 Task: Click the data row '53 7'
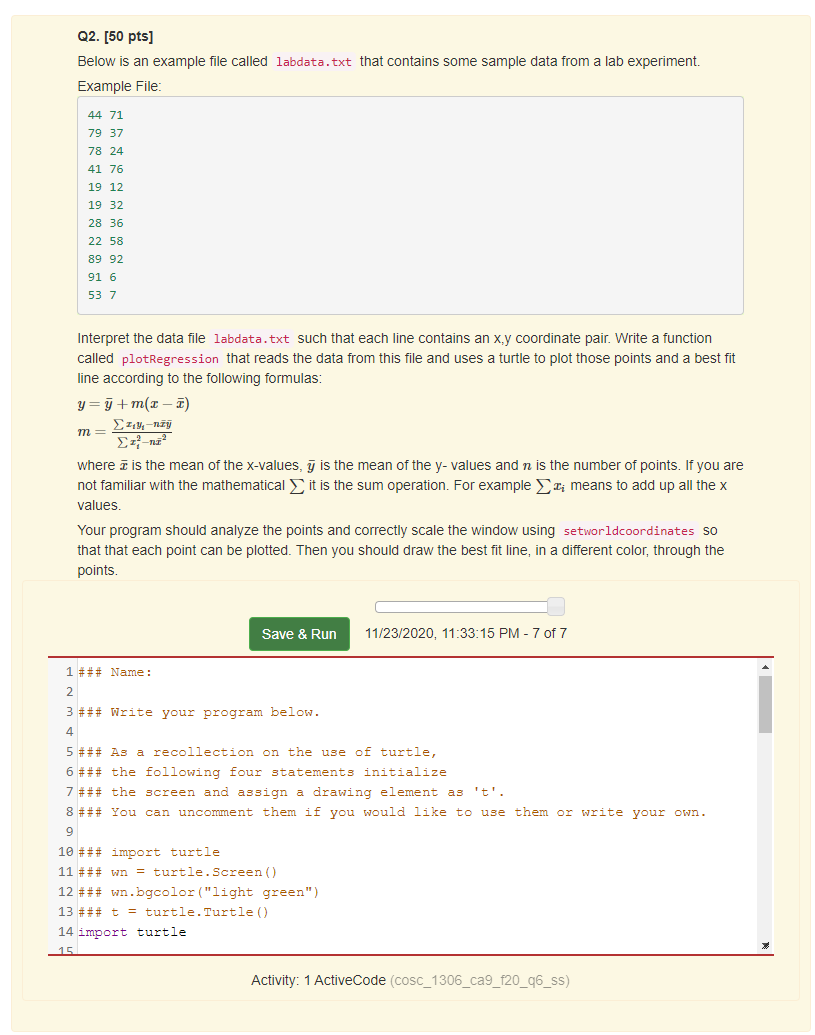[x=102, y=295]
